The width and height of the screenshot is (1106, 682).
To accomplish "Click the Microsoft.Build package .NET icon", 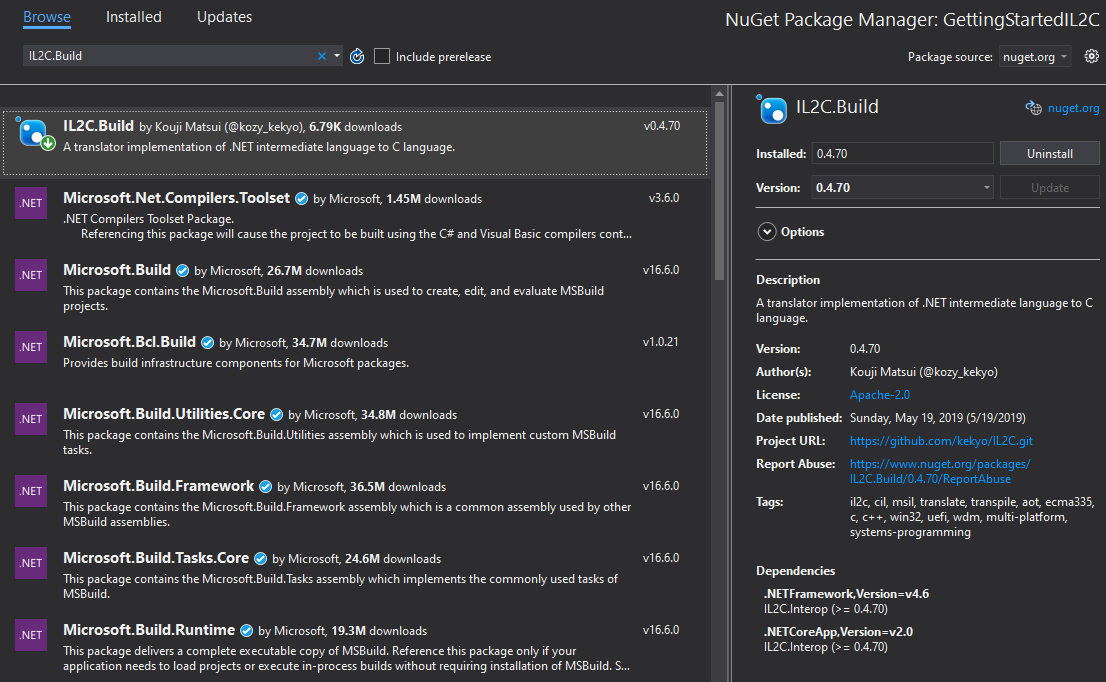I will tap(31, 275).
